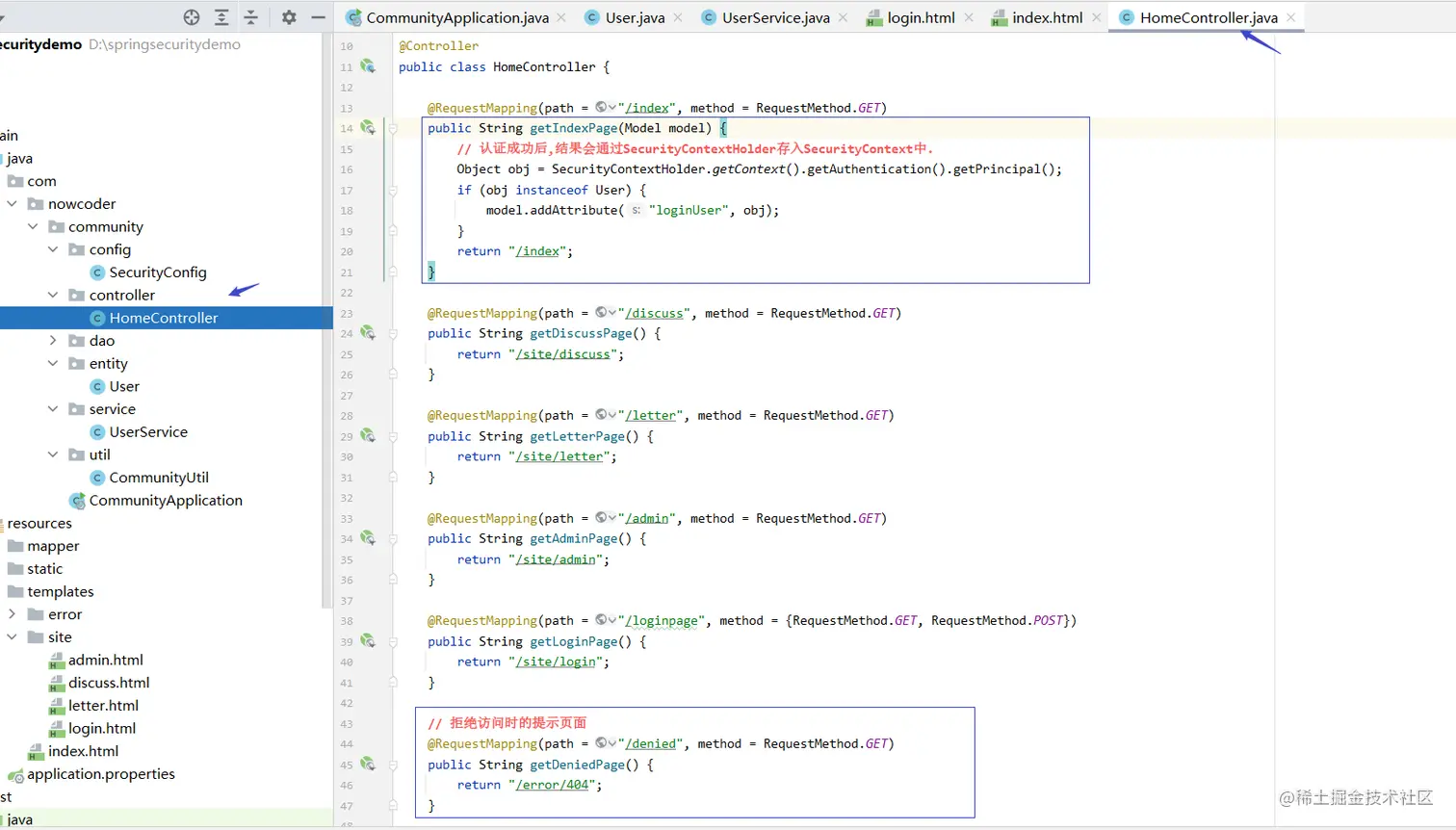Open project panel settings gear
The height and width of the screenshot is (830, 1456).
(289, 17)
